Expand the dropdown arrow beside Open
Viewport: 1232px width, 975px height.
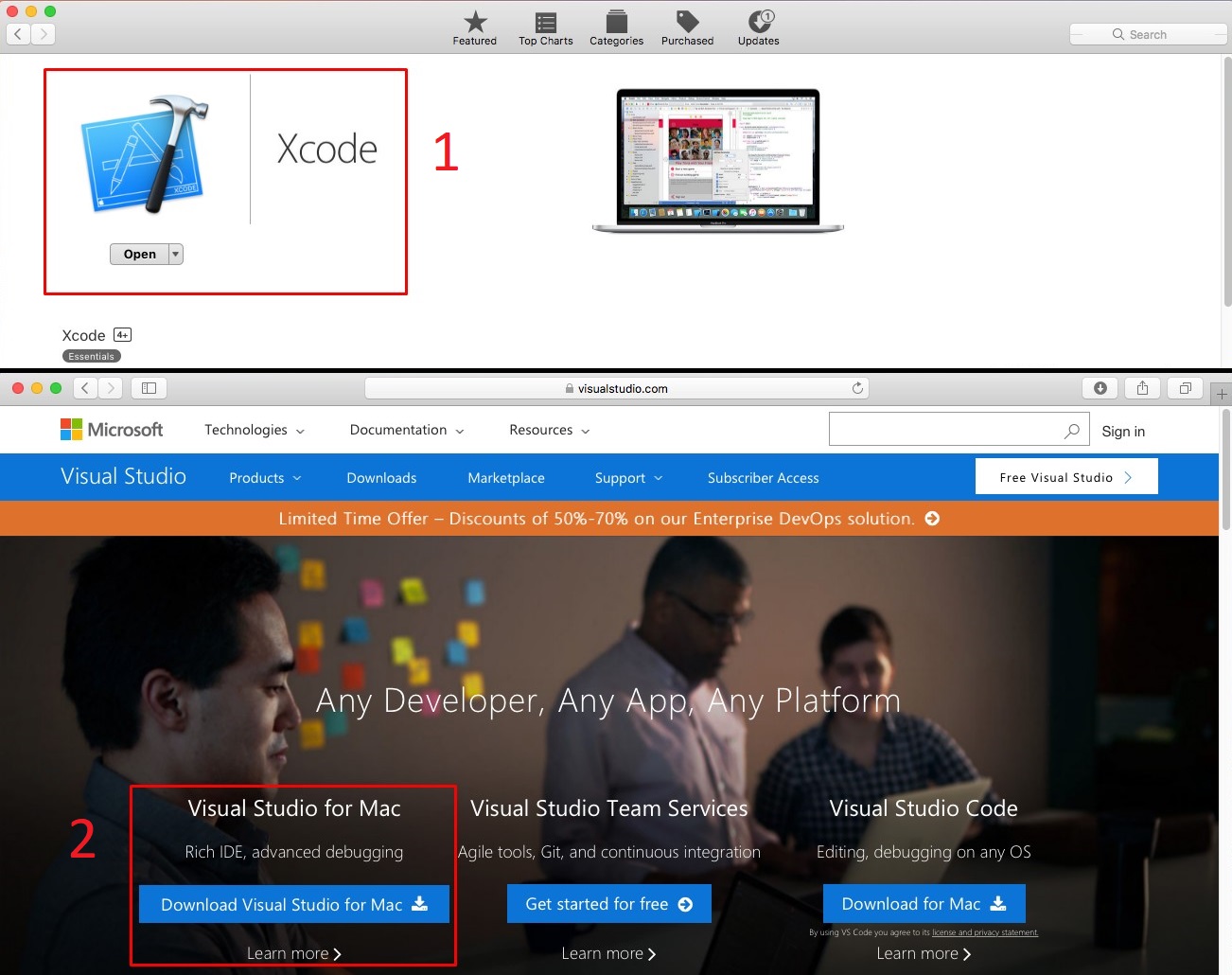175,254
